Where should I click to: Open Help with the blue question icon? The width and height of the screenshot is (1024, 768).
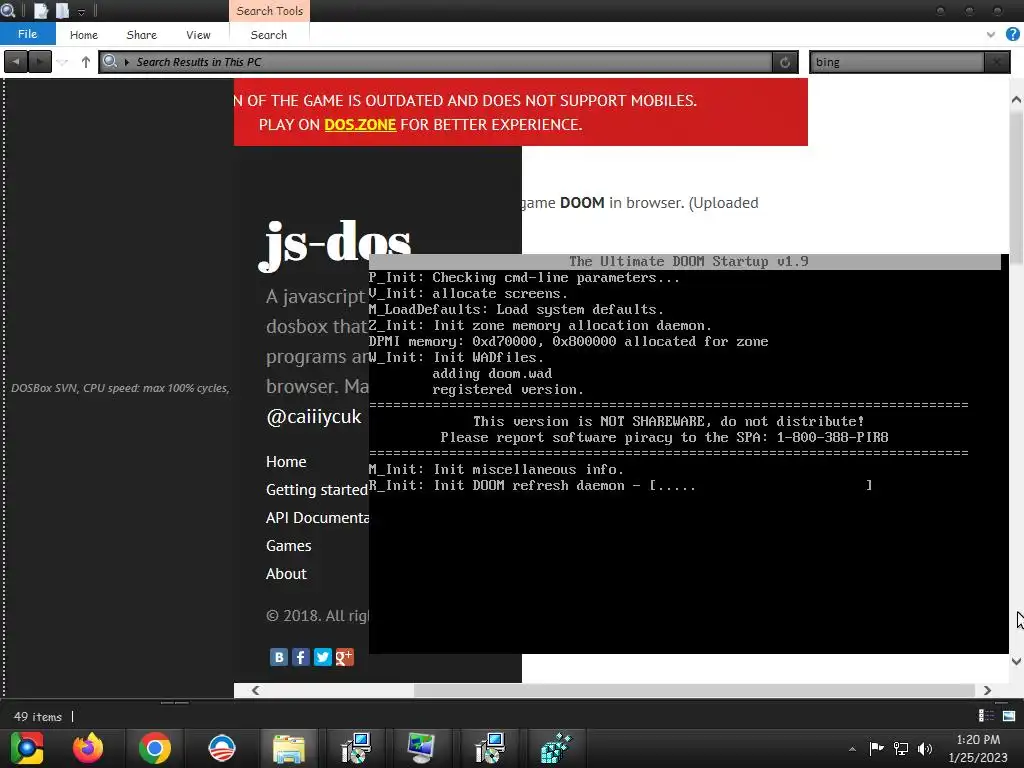tap(1012, 35)
